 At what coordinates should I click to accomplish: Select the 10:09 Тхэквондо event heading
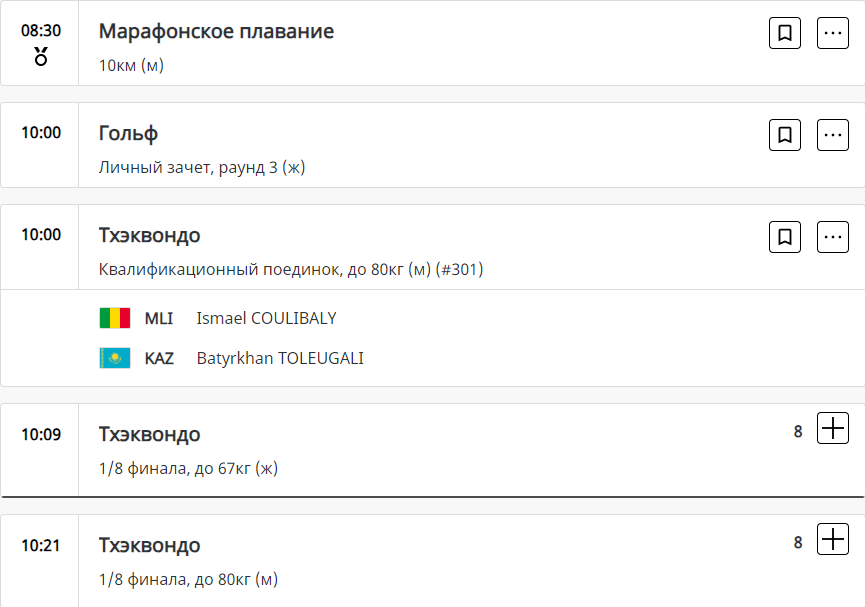click(149, 435)
